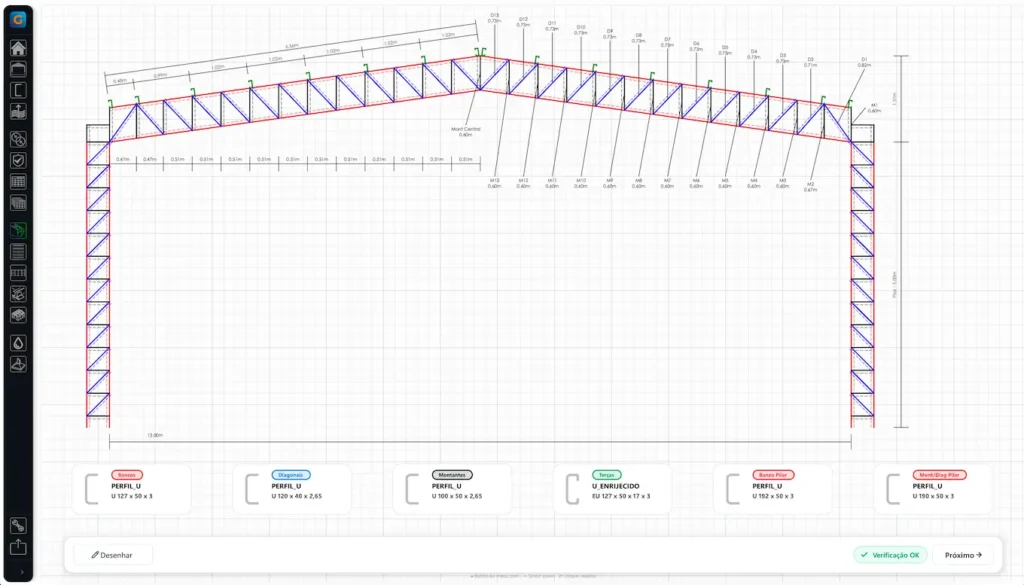Open the shield checkmark verification icon

coord(18,160)
